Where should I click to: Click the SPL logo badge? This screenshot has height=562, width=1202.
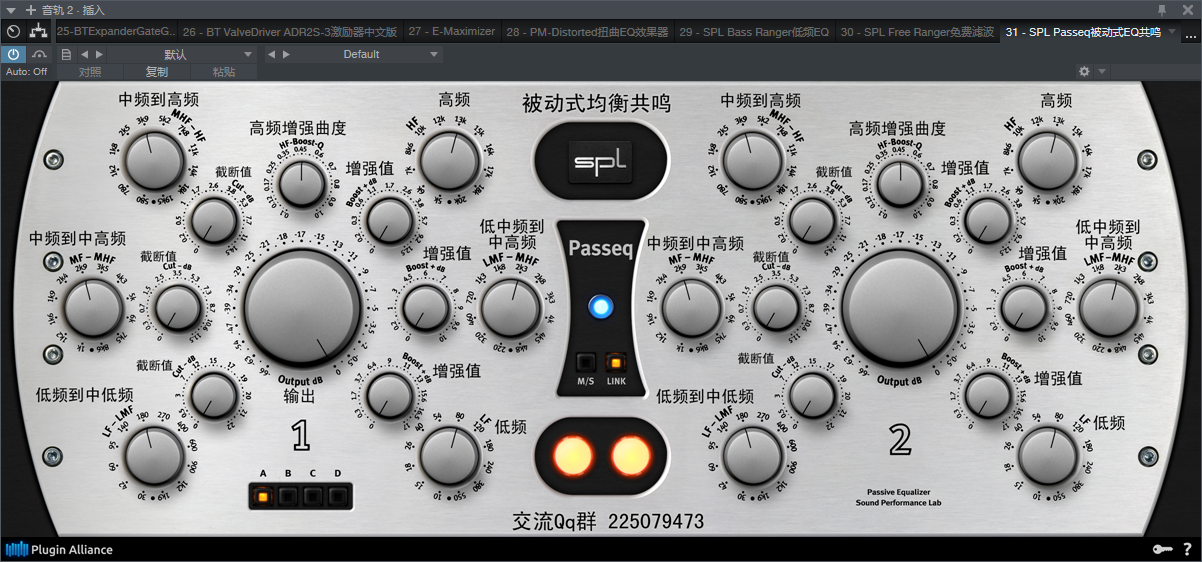click(x=601, y=161)
